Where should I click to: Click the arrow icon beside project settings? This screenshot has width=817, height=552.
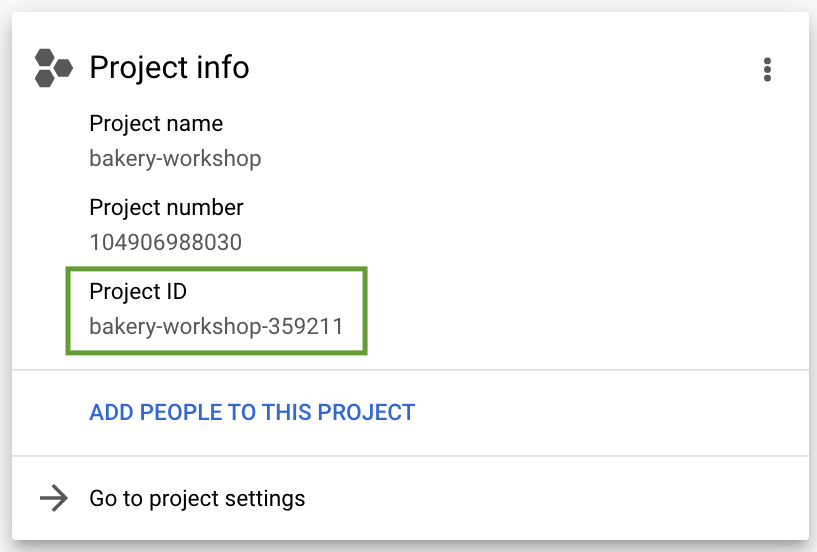click(x=54, y=498)
